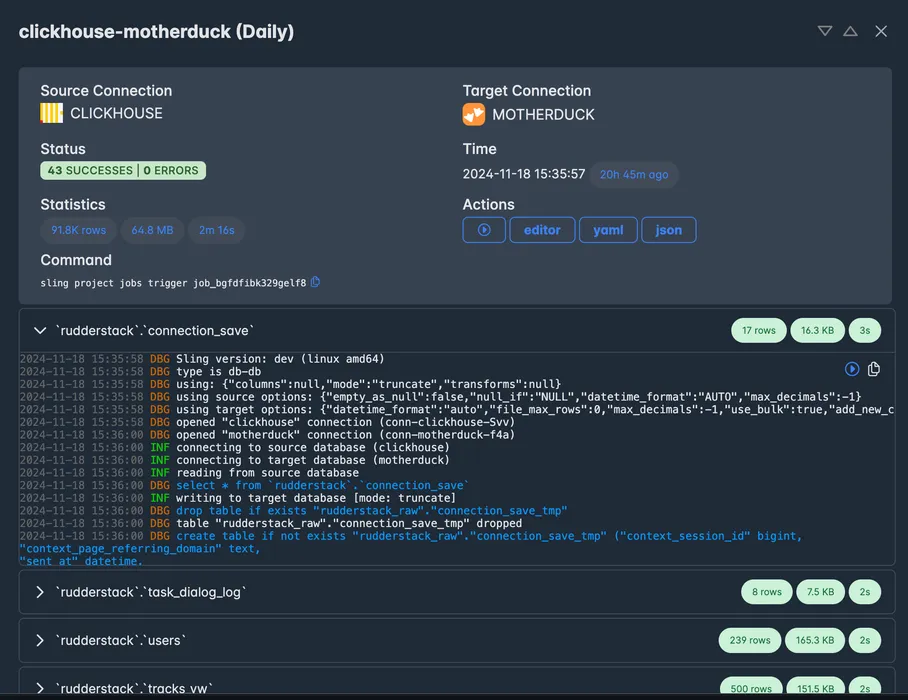Go to previous job with up triangle
Screen dimensions: 908x700
coord(850,31)
